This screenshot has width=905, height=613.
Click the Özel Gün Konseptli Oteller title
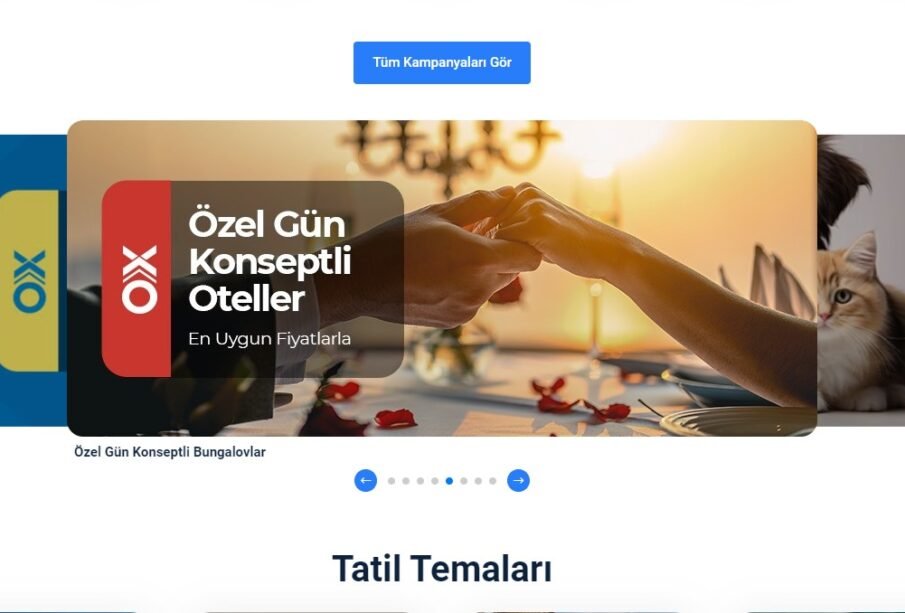(x=270, y=261)
